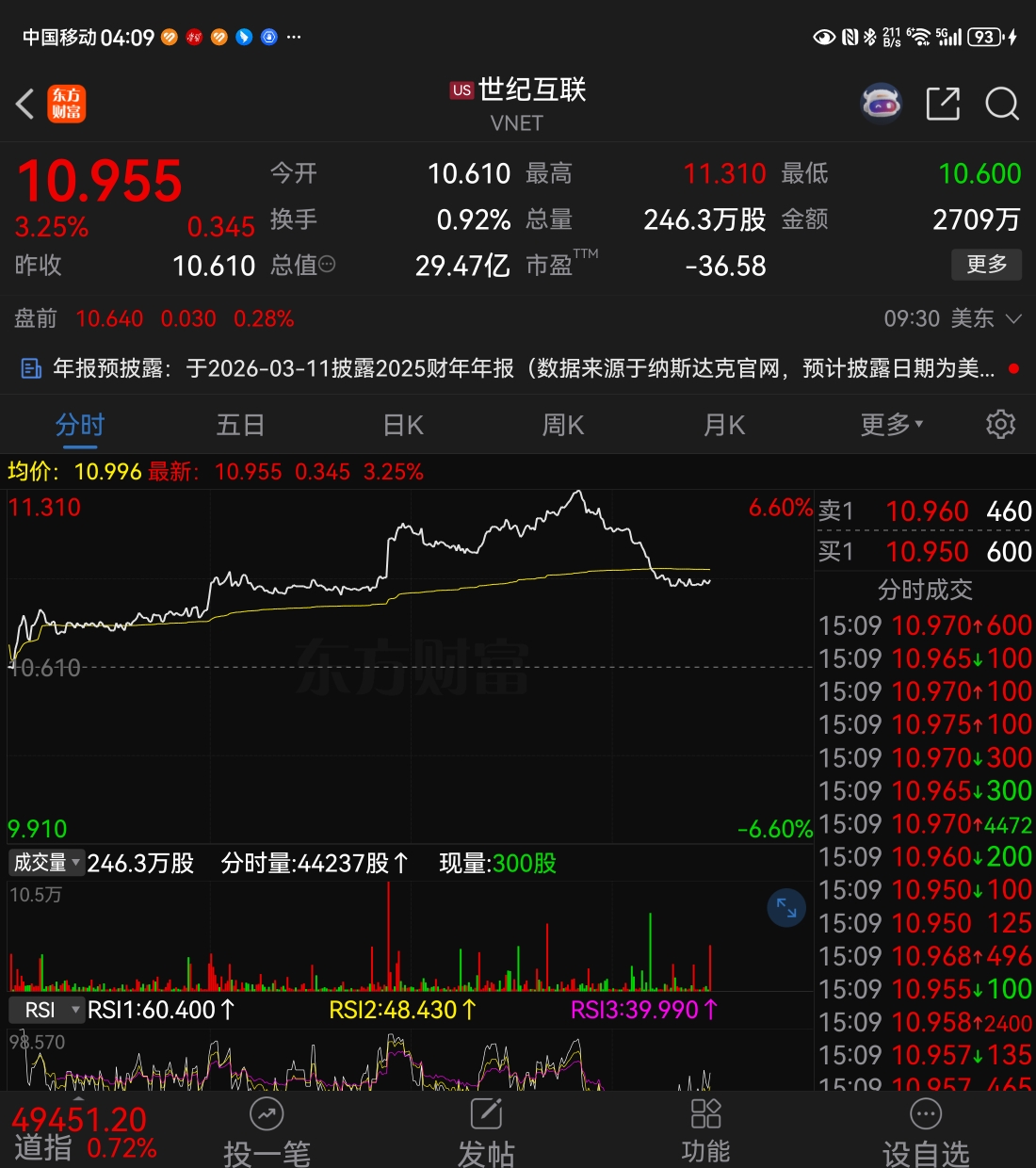This screenshot has width=1036, height=1168.
Task: Tap the Wi-Fi status icon
Action: click(x=918, y=37)
